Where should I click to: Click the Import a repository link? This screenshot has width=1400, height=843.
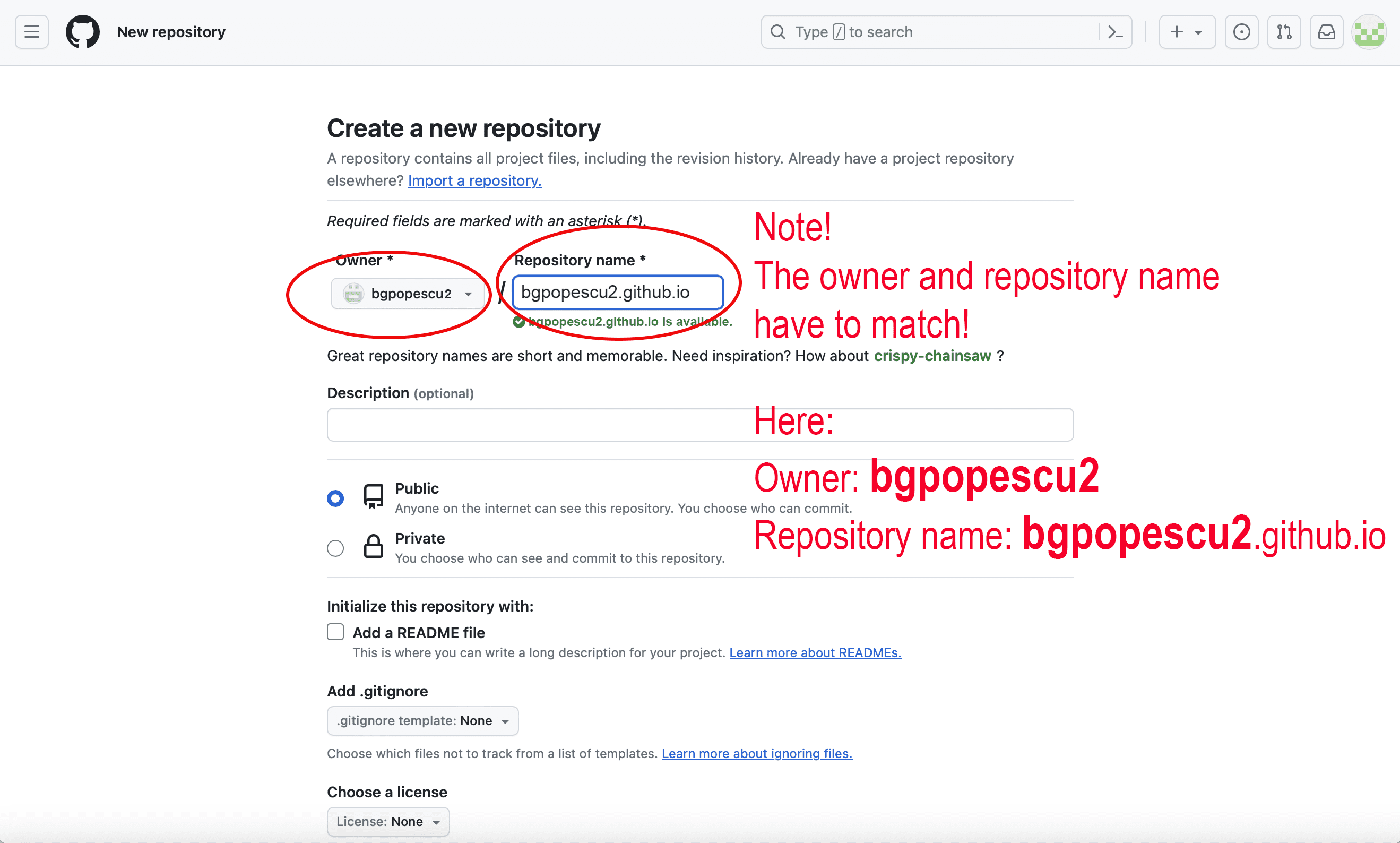(x=474, y=180)
